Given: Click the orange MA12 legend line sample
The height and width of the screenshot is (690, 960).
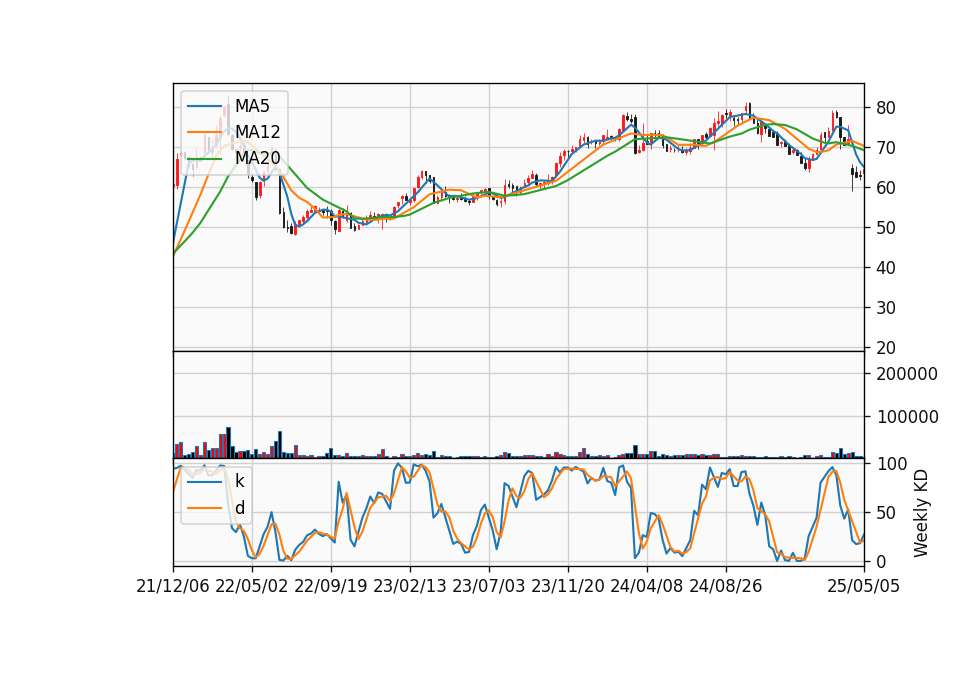Looking at the screenshot, I should 204,132.
